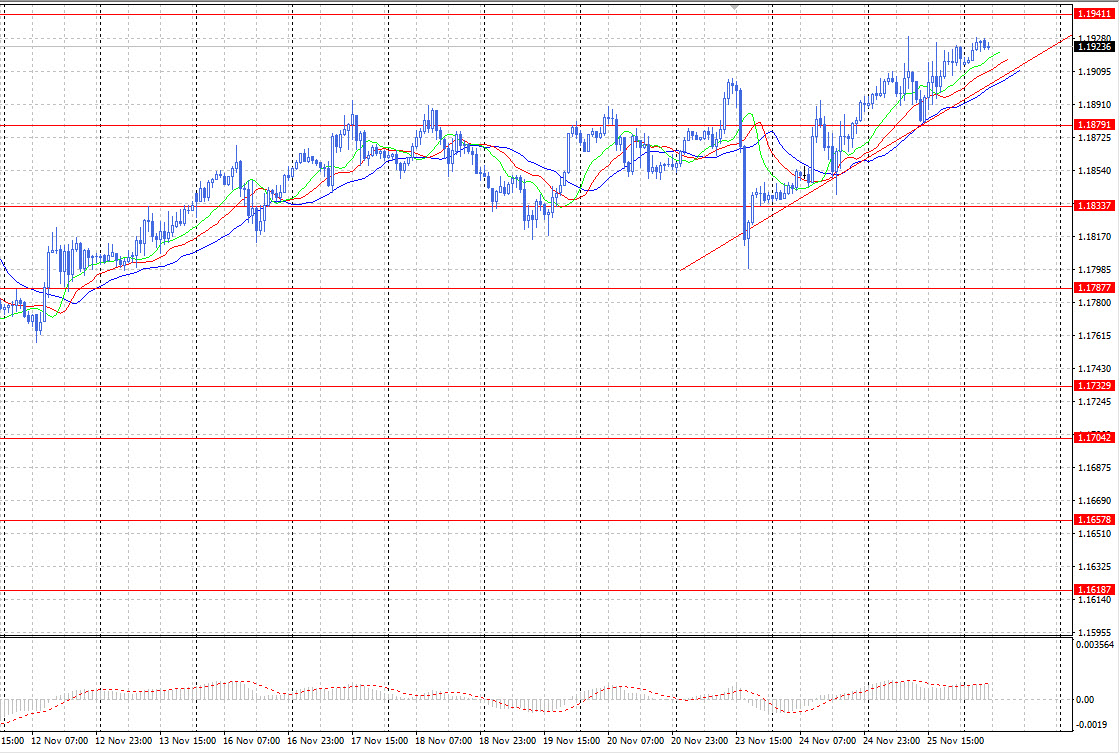1120x754 pixels.
Task: Click the 1.16140 price scale value
Action: (1094, 600)
